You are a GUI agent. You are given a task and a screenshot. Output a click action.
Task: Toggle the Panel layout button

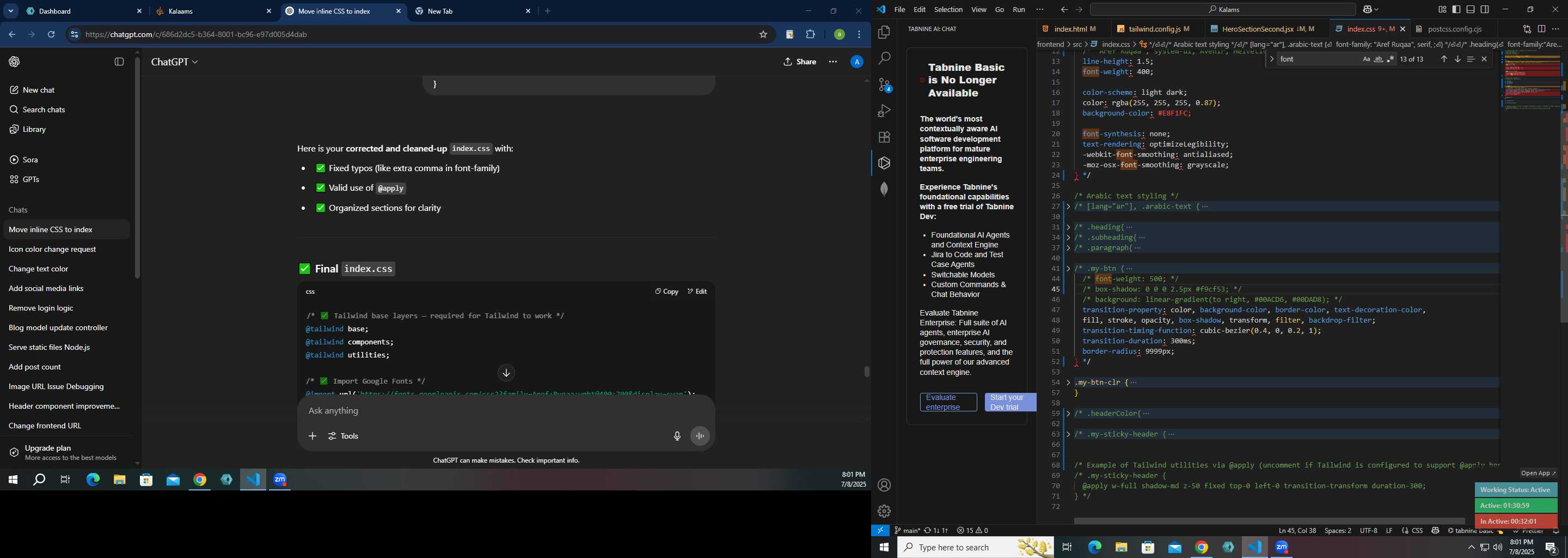(1471, 10)
